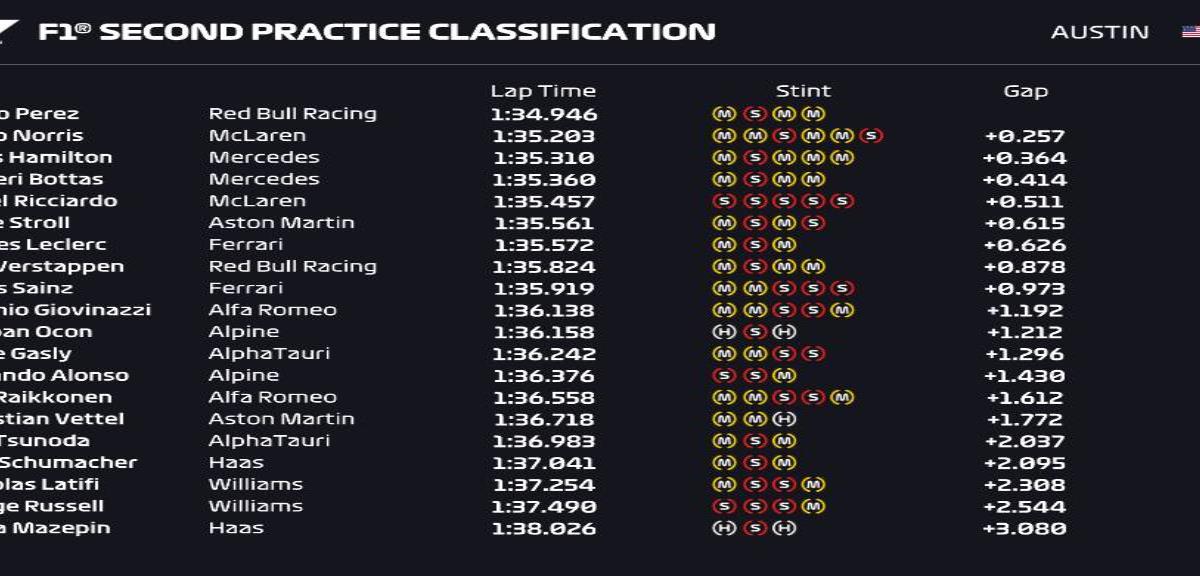This screenshot has width=1200, height=576.
Task: Click the soft tyre icon in Ocon's stint
Action: click(756, 332)
